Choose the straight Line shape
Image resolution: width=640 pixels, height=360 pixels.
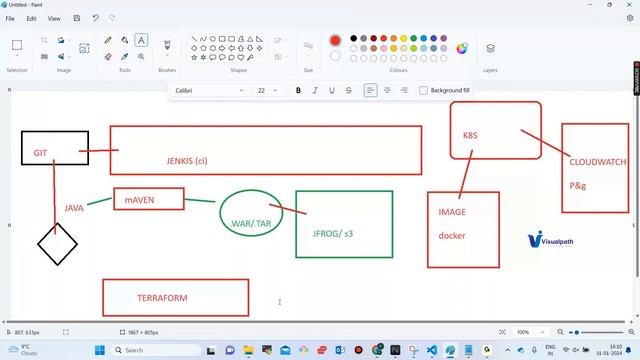(x=194, y=39)
